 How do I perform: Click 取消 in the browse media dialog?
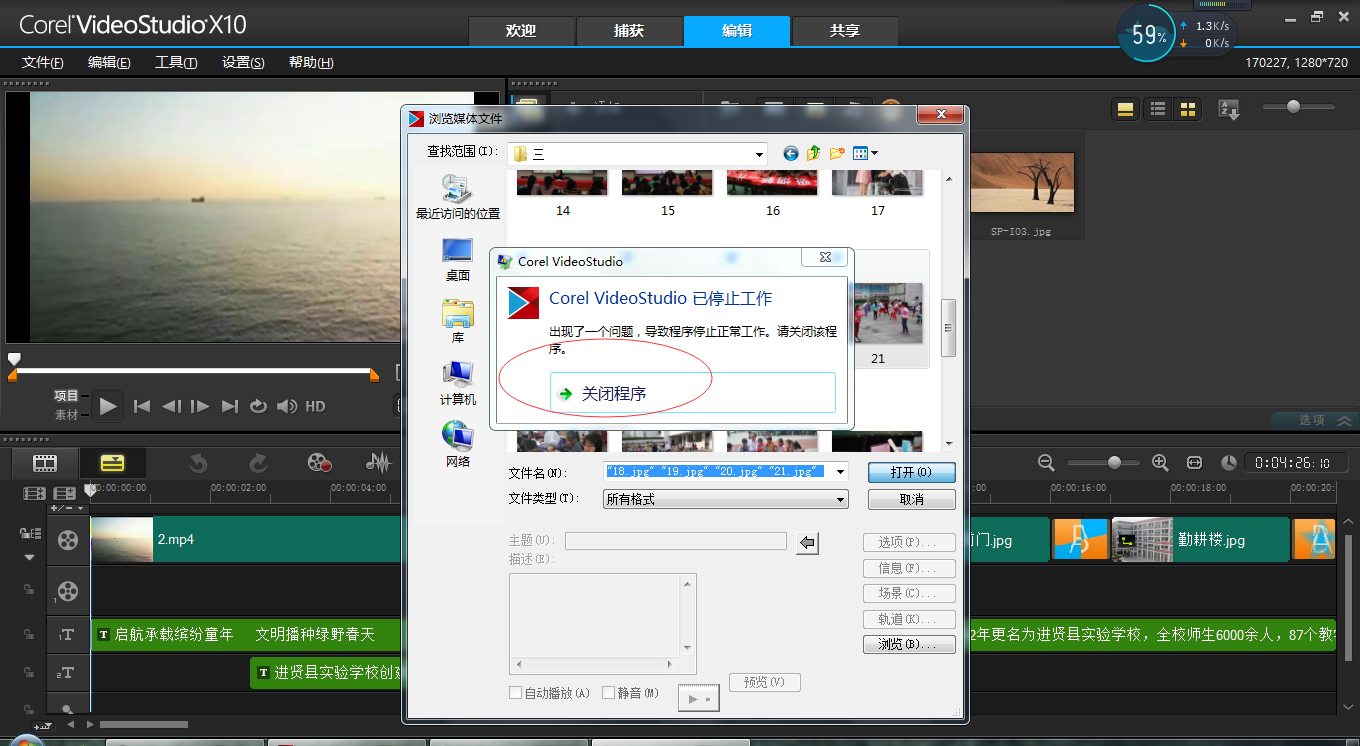coord(911,499)
